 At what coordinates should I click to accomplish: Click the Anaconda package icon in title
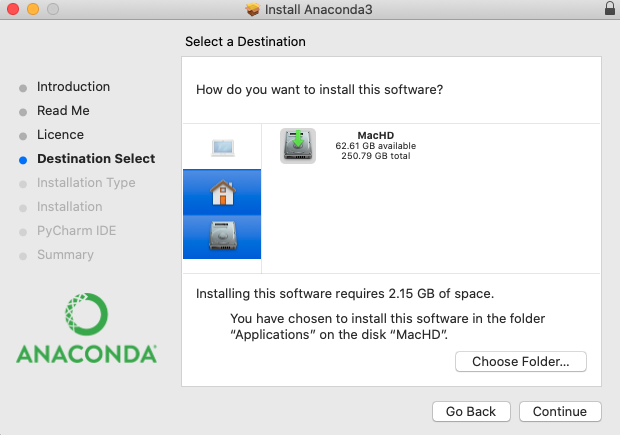pyautogui.click(x=253, y=9)
